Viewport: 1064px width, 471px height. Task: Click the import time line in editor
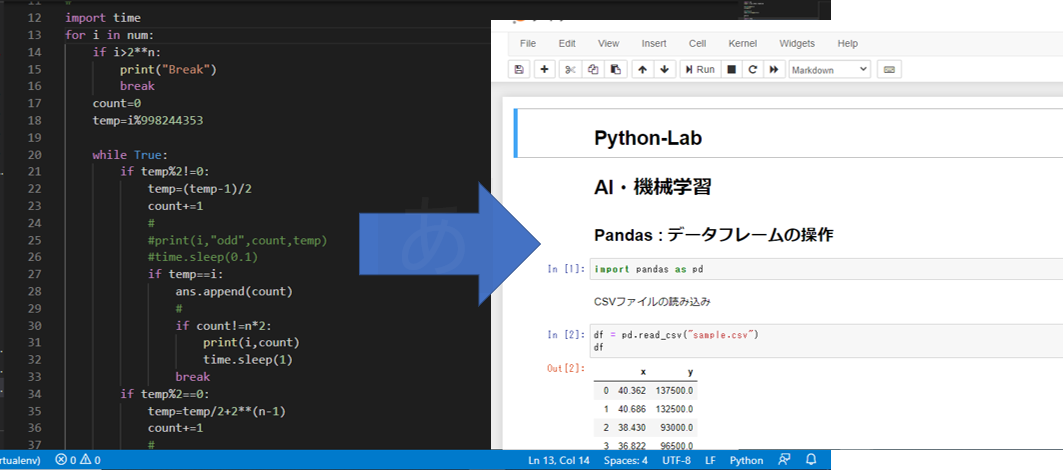(x=103, y=18)
